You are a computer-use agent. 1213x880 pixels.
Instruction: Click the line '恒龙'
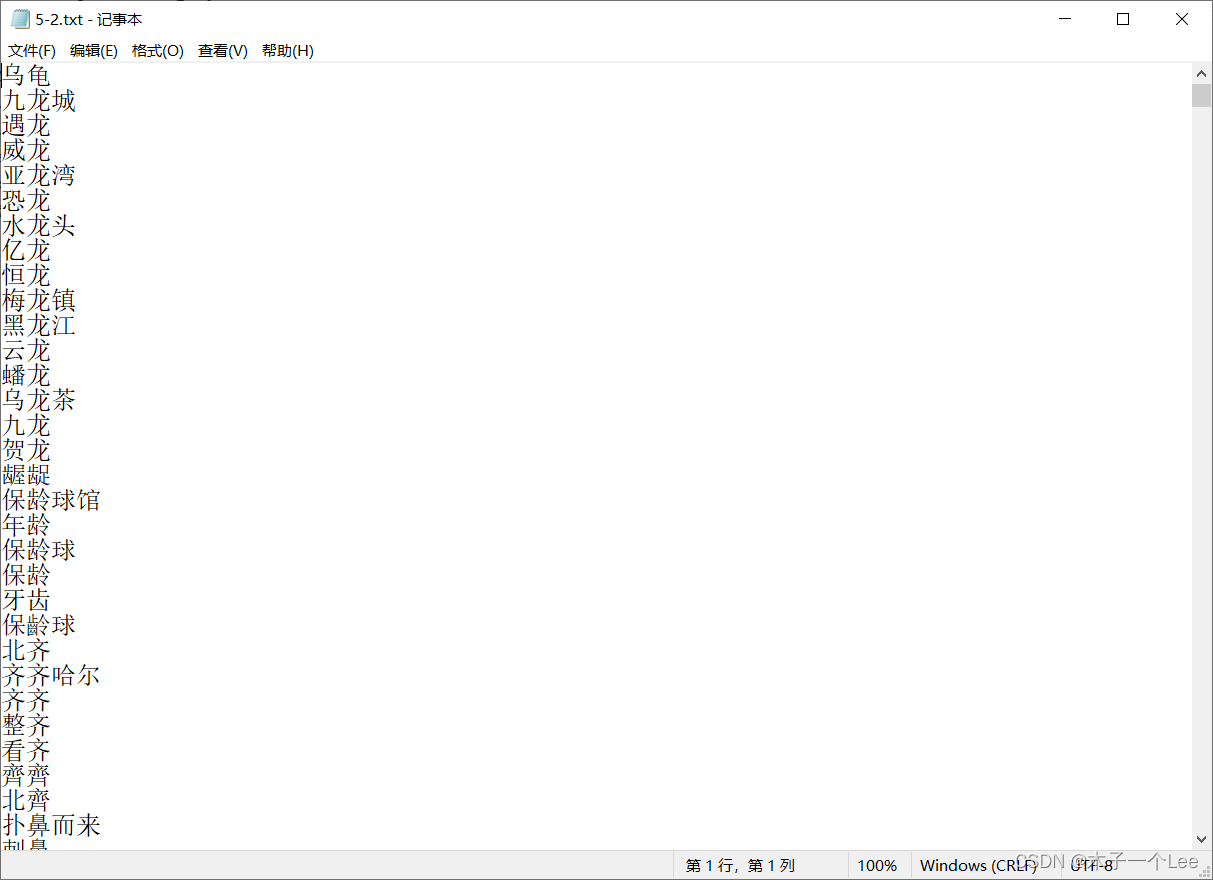[x=26, y=275]
